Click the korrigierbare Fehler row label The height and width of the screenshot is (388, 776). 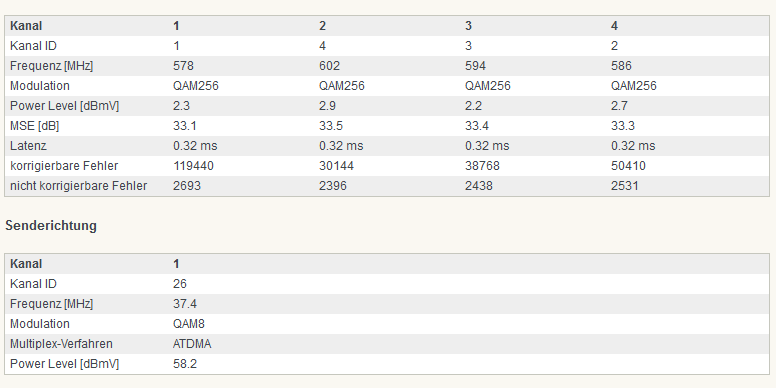coord(64,166)
